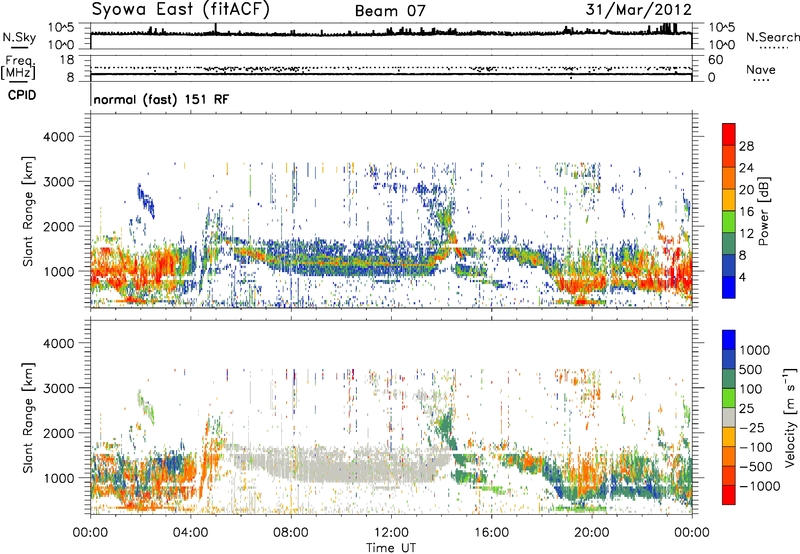
Task: Click the 'Syowa East (fitACF)' title text
Action: [180, 10]
